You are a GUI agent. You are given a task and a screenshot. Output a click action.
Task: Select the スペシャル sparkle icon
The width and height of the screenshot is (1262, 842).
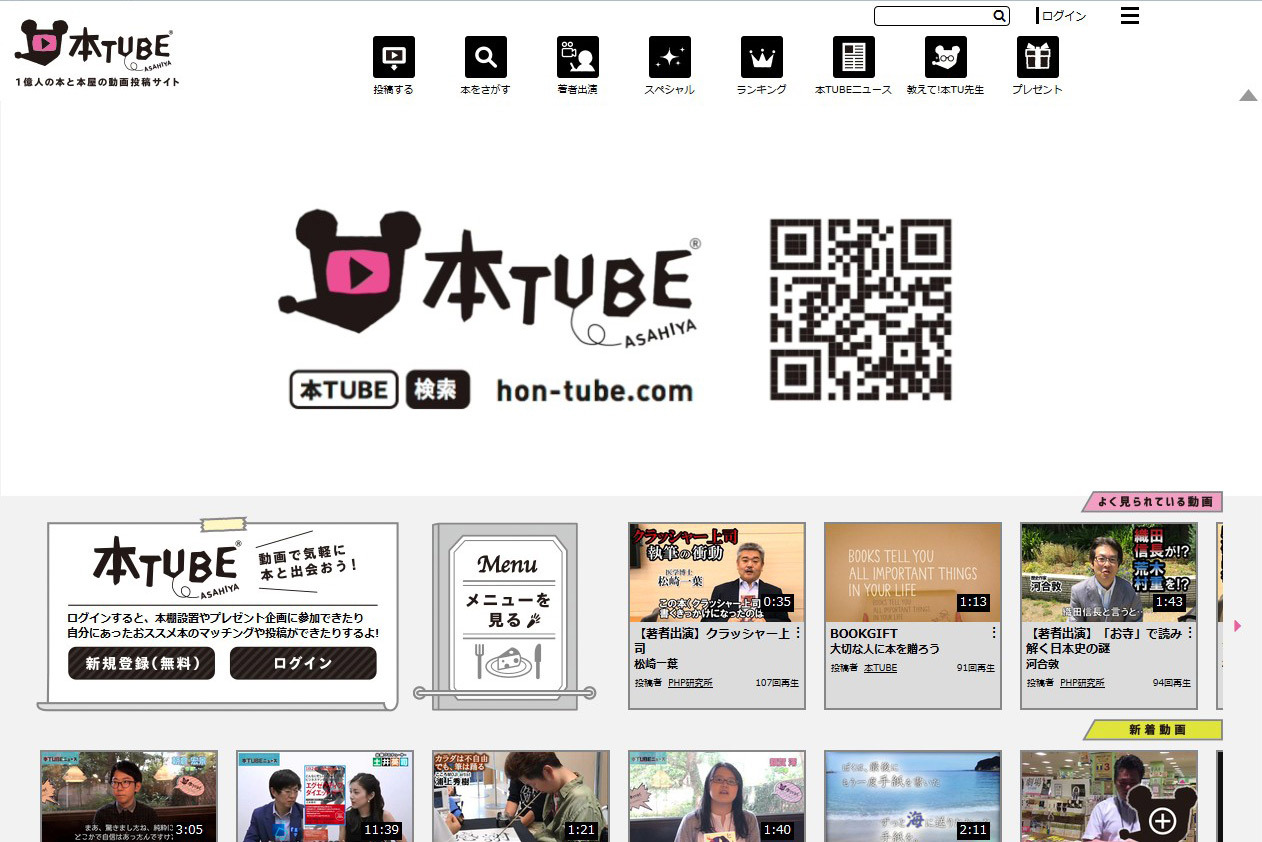(x=670, y=57)
